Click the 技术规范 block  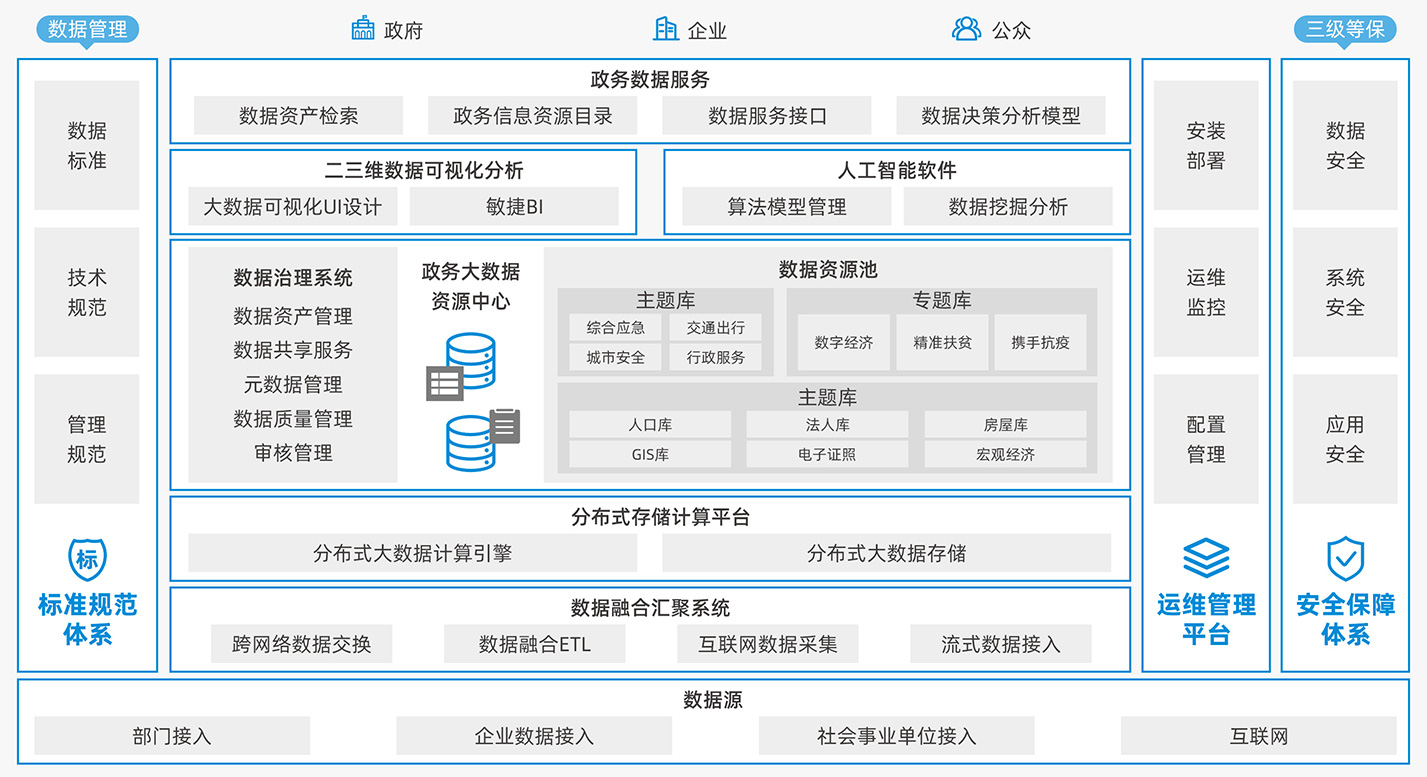[87, 292]
